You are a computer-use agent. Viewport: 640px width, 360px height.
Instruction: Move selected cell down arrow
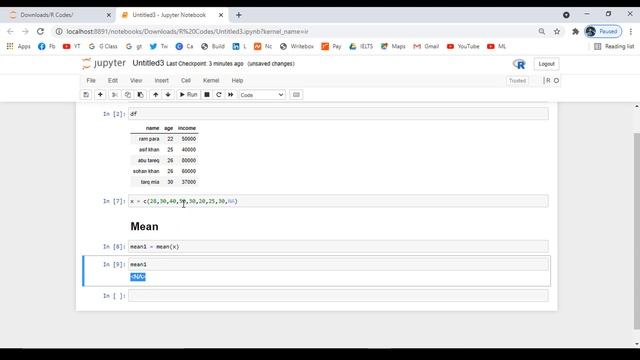[168, 95]
